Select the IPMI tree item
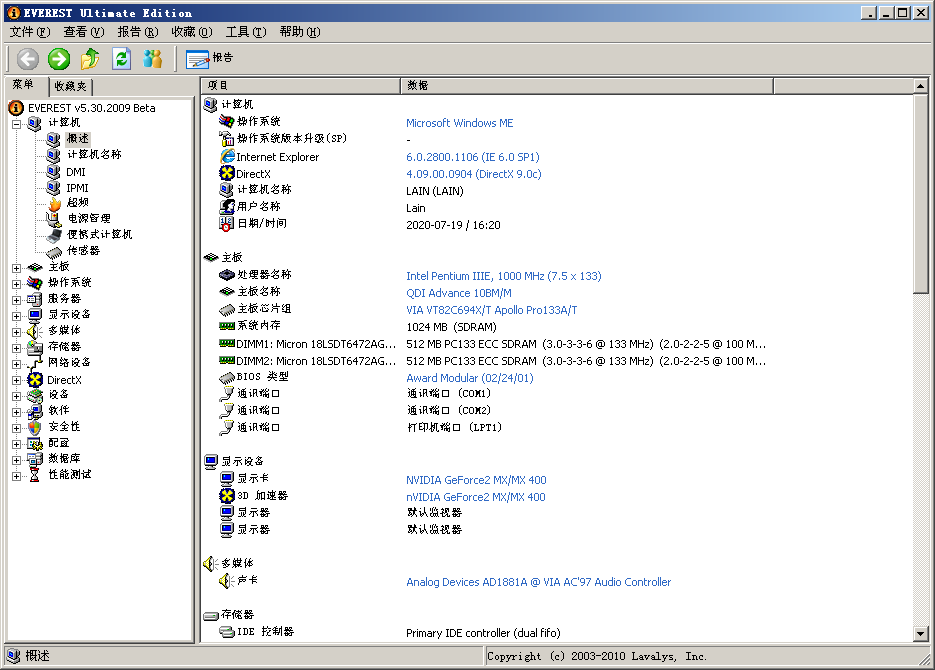This screenshot has width=935, height=670. coord(77,188)
